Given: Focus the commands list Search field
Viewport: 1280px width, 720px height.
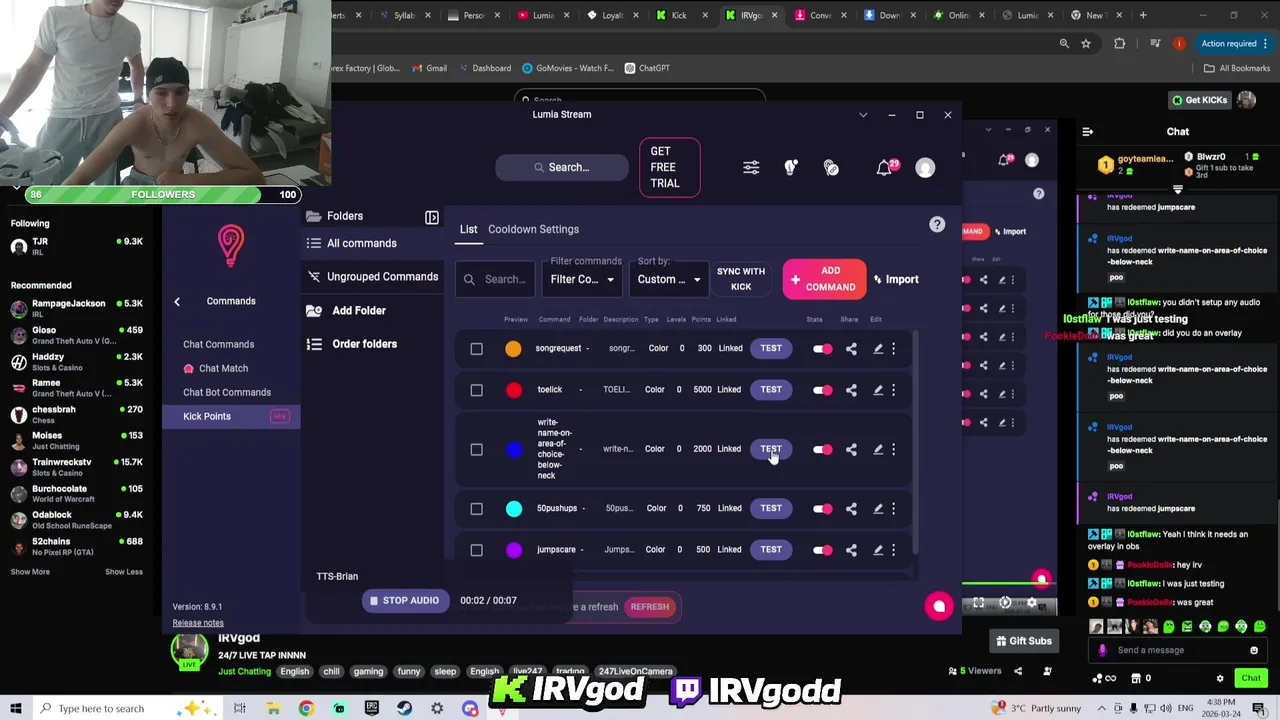Looking at the screenshot, I should [496, 279].
